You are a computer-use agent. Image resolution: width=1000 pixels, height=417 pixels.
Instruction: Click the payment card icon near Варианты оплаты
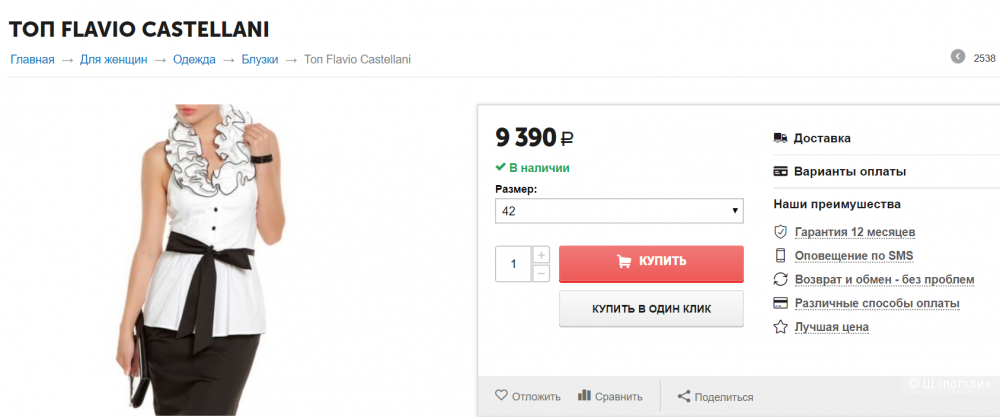pyautogui.click(x=780, y=172)
